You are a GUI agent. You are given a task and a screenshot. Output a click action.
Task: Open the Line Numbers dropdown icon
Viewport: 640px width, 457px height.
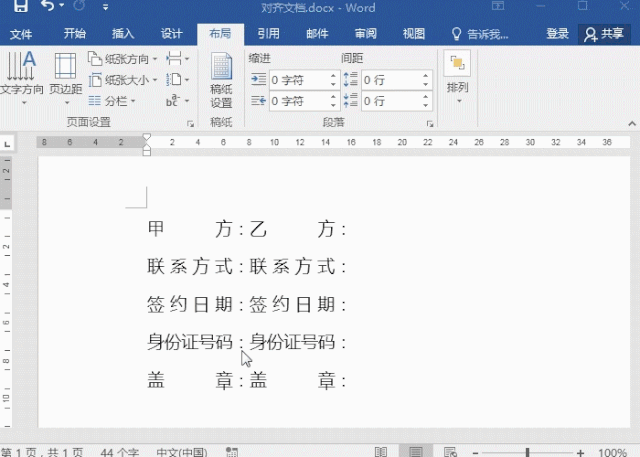tap(178, 80)
